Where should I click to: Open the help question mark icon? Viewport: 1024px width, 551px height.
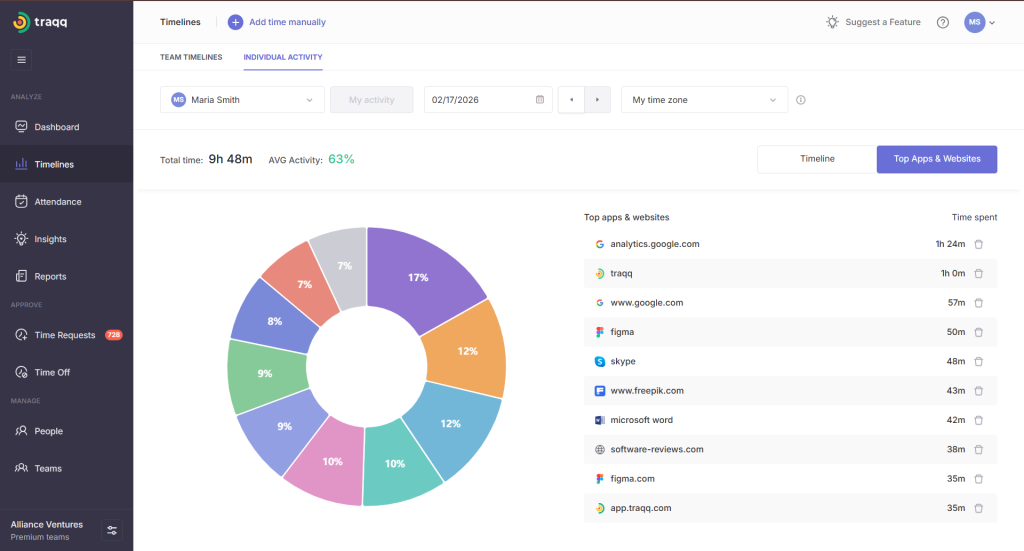coord(942,22)
